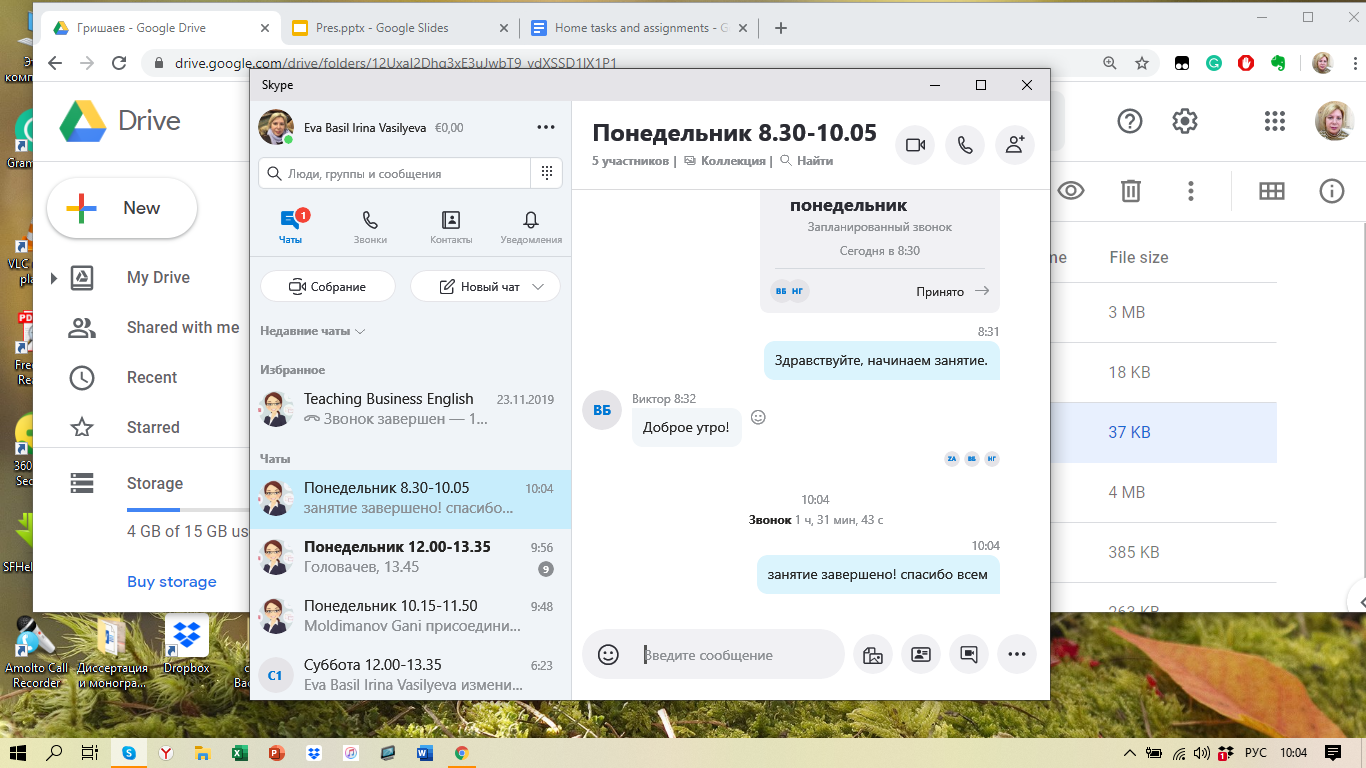Open Skype more options (three dots) by profile
The height and width of the screenshot is (768, 1366).
click(545, 128)
